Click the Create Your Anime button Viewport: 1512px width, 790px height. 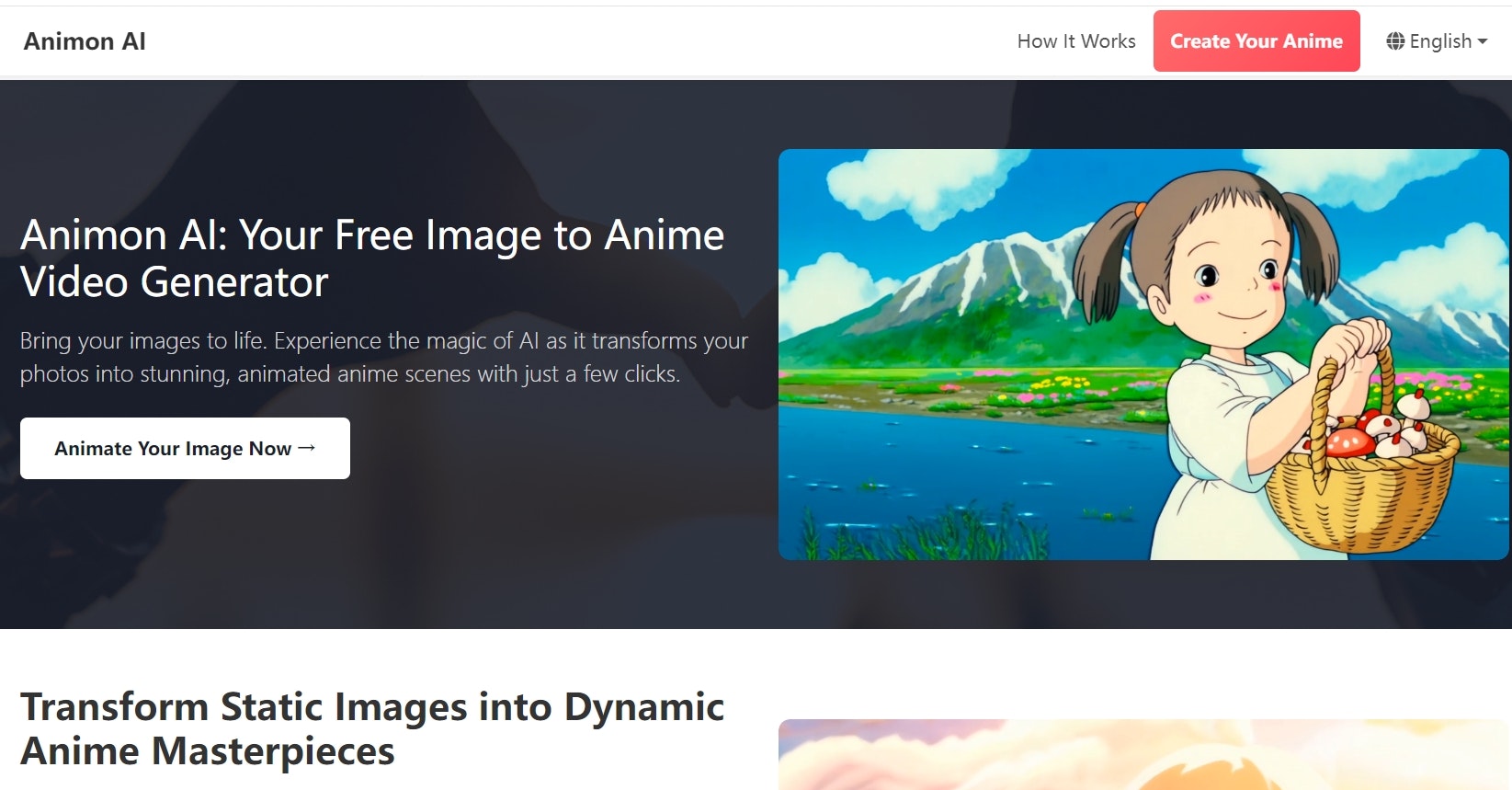click(x=1256, y=41)
